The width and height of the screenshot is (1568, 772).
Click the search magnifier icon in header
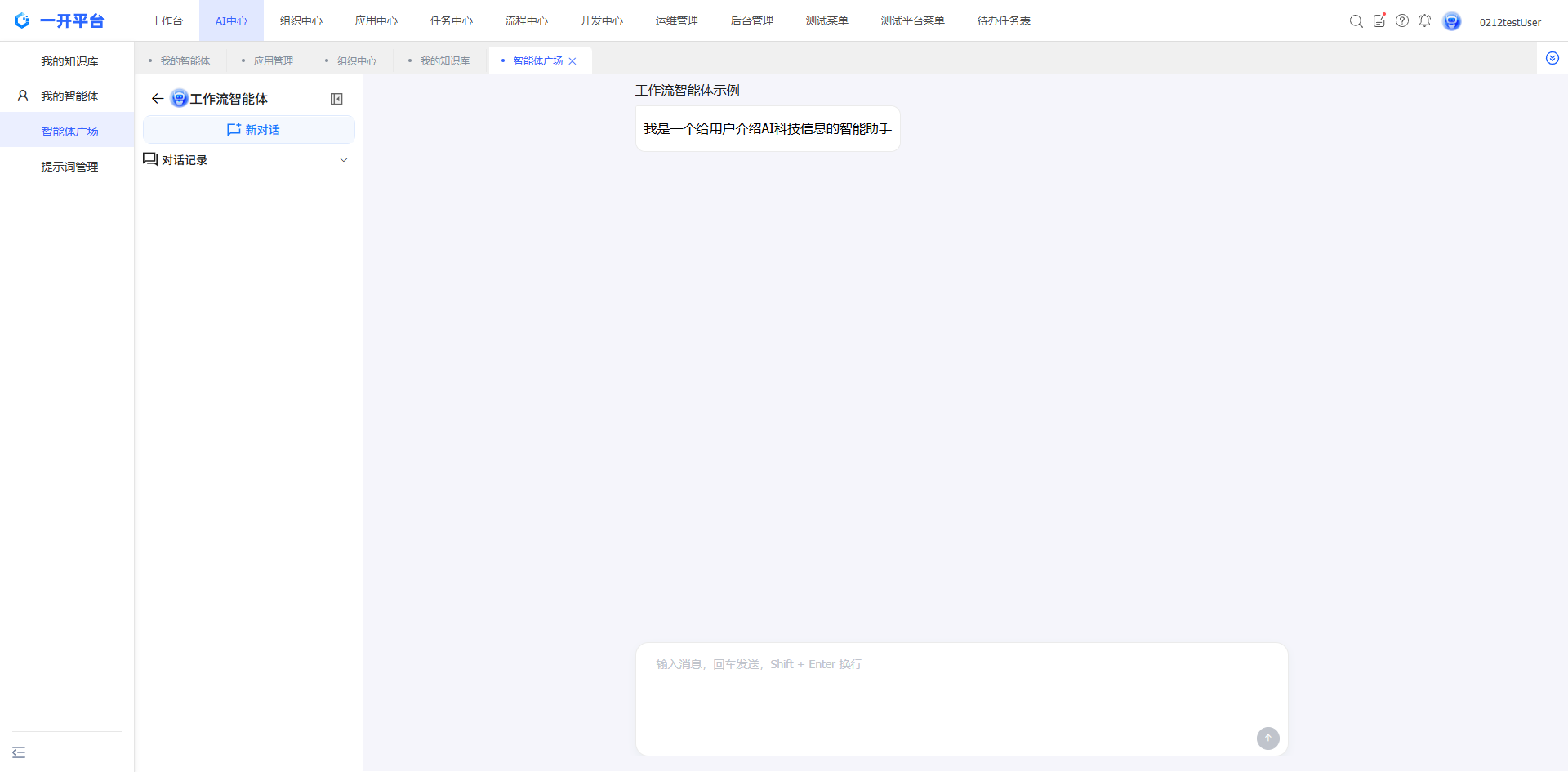click(1356, 21)
